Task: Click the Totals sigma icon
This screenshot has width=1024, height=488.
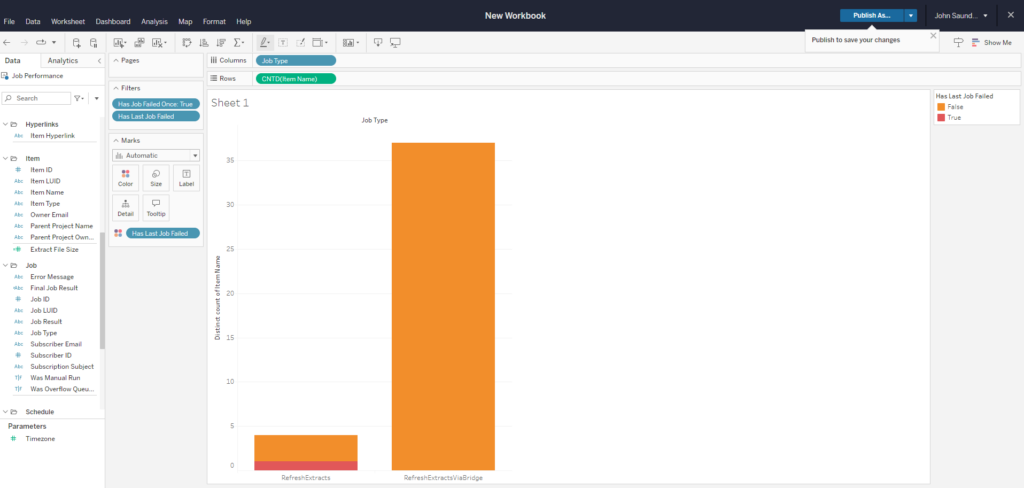Action: [239, 42]
